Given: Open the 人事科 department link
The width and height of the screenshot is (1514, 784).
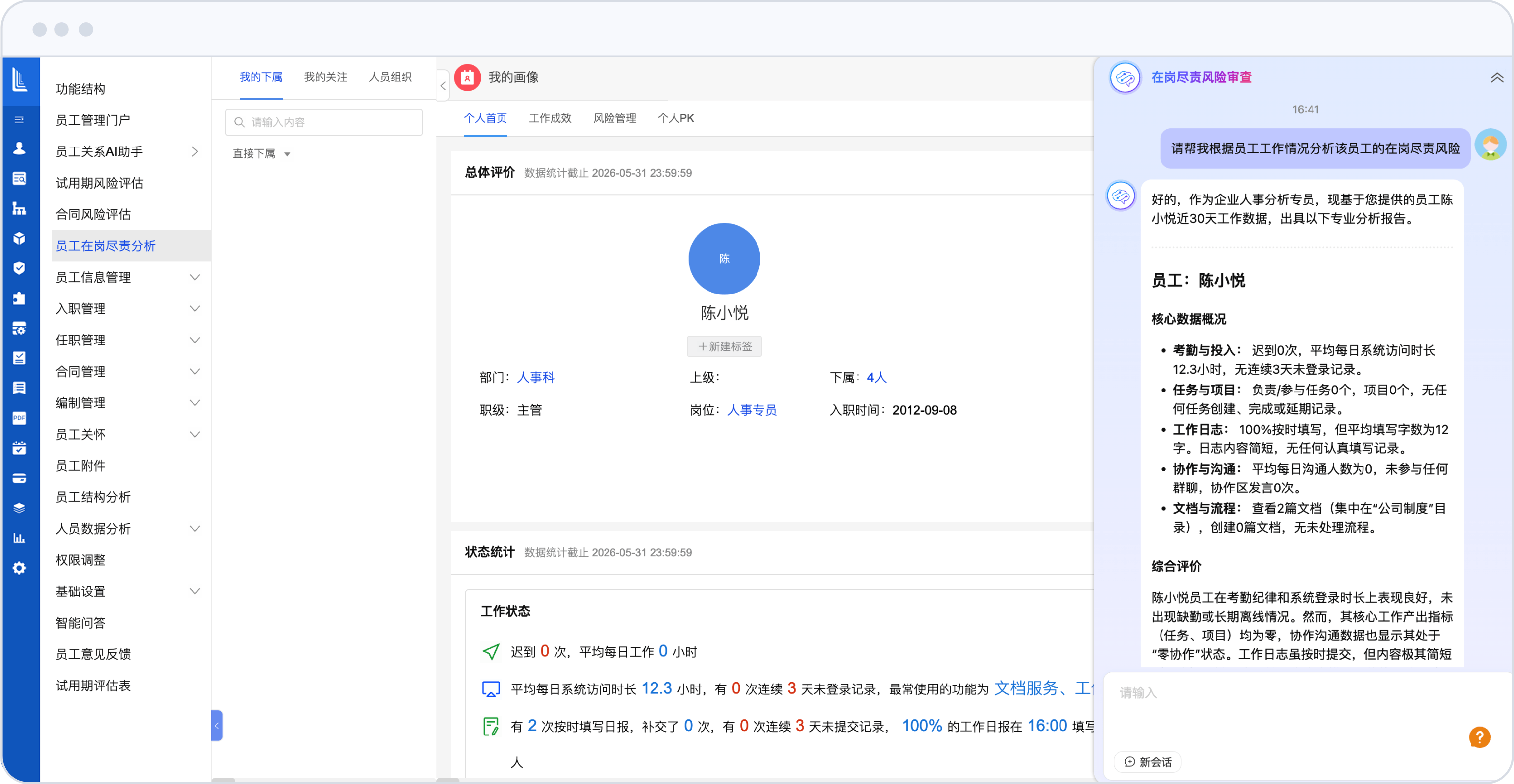Looking at the screenshot, I should (535, 377).
